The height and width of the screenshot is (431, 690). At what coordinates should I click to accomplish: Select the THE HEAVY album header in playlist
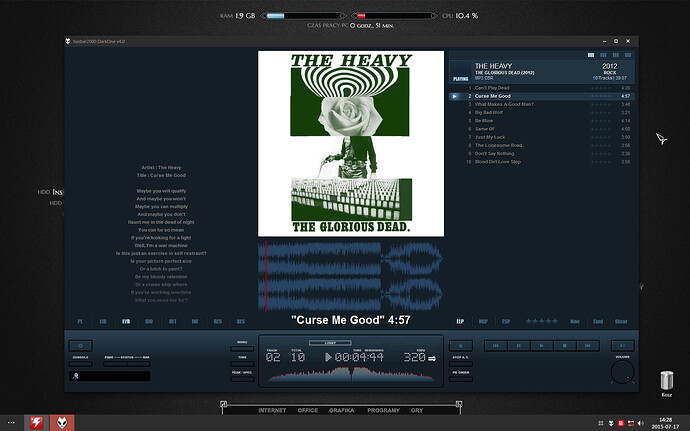pos(542,72)
